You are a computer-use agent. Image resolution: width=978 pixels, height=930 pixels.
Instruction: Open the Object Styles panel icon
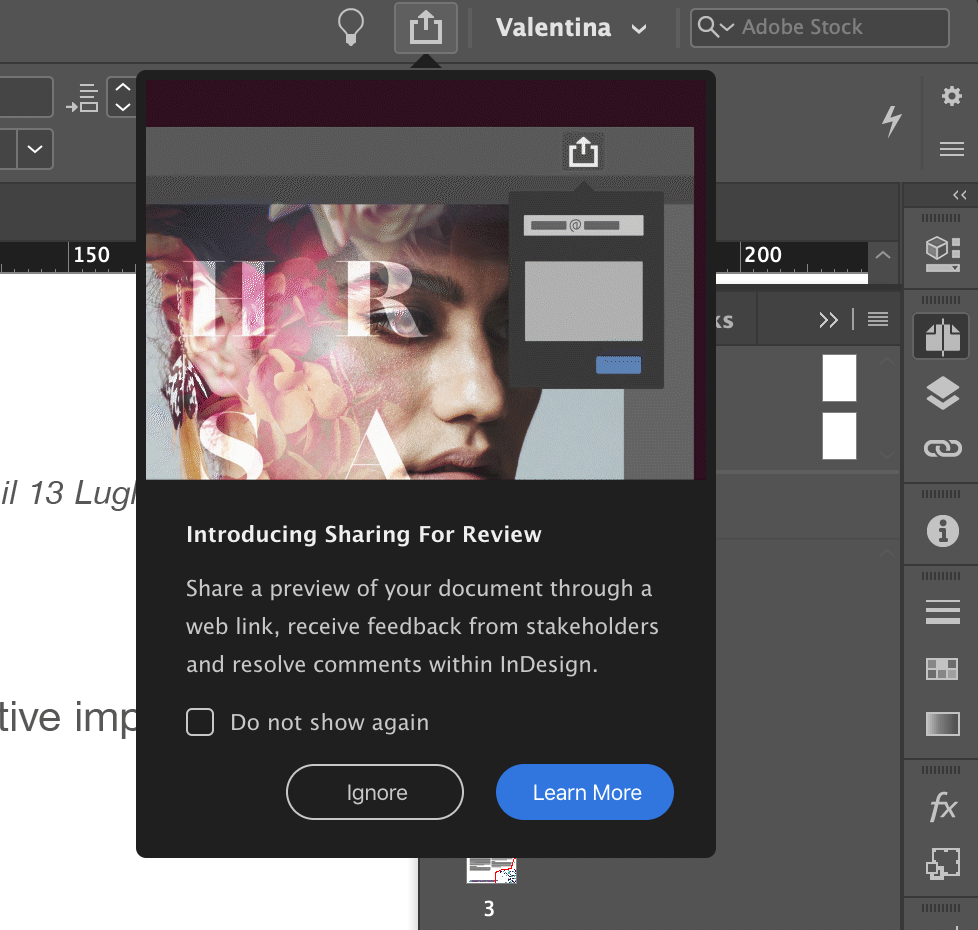942,863
